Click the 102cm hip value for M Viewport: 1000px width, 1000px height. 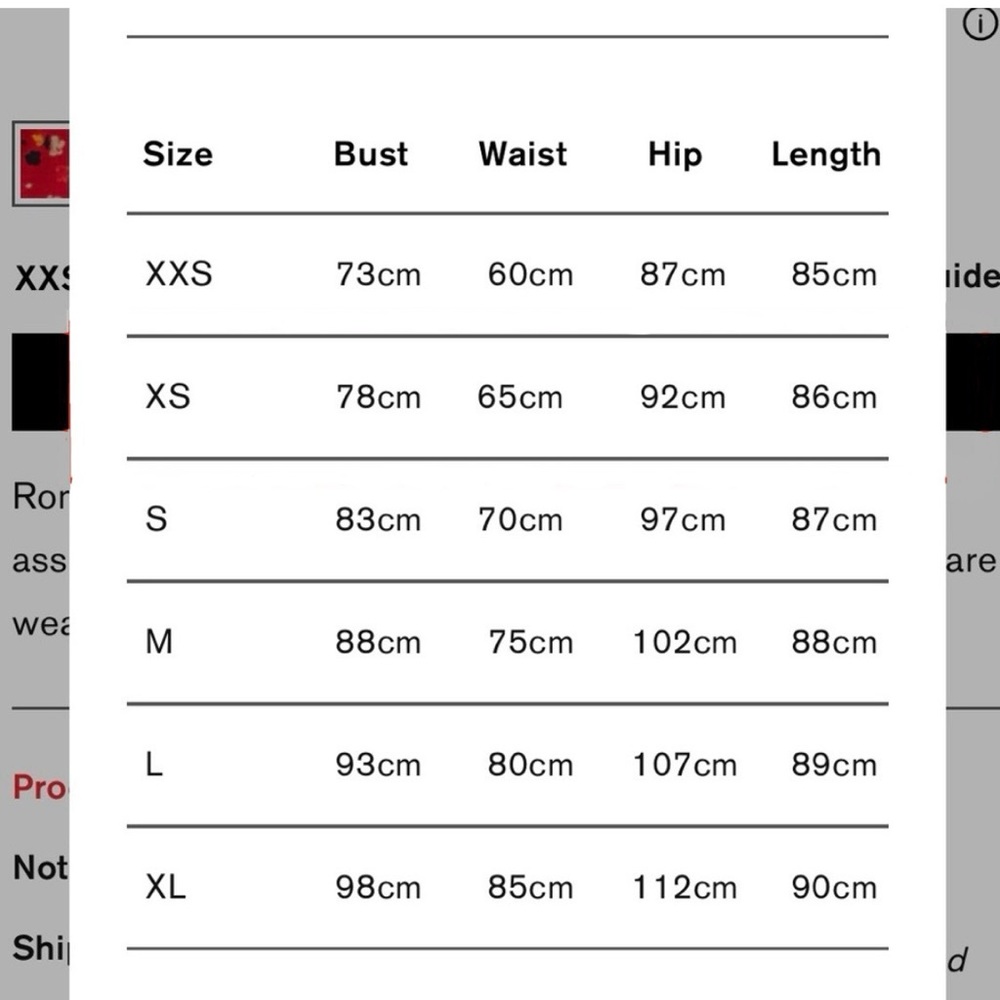(x=684, y=642)
